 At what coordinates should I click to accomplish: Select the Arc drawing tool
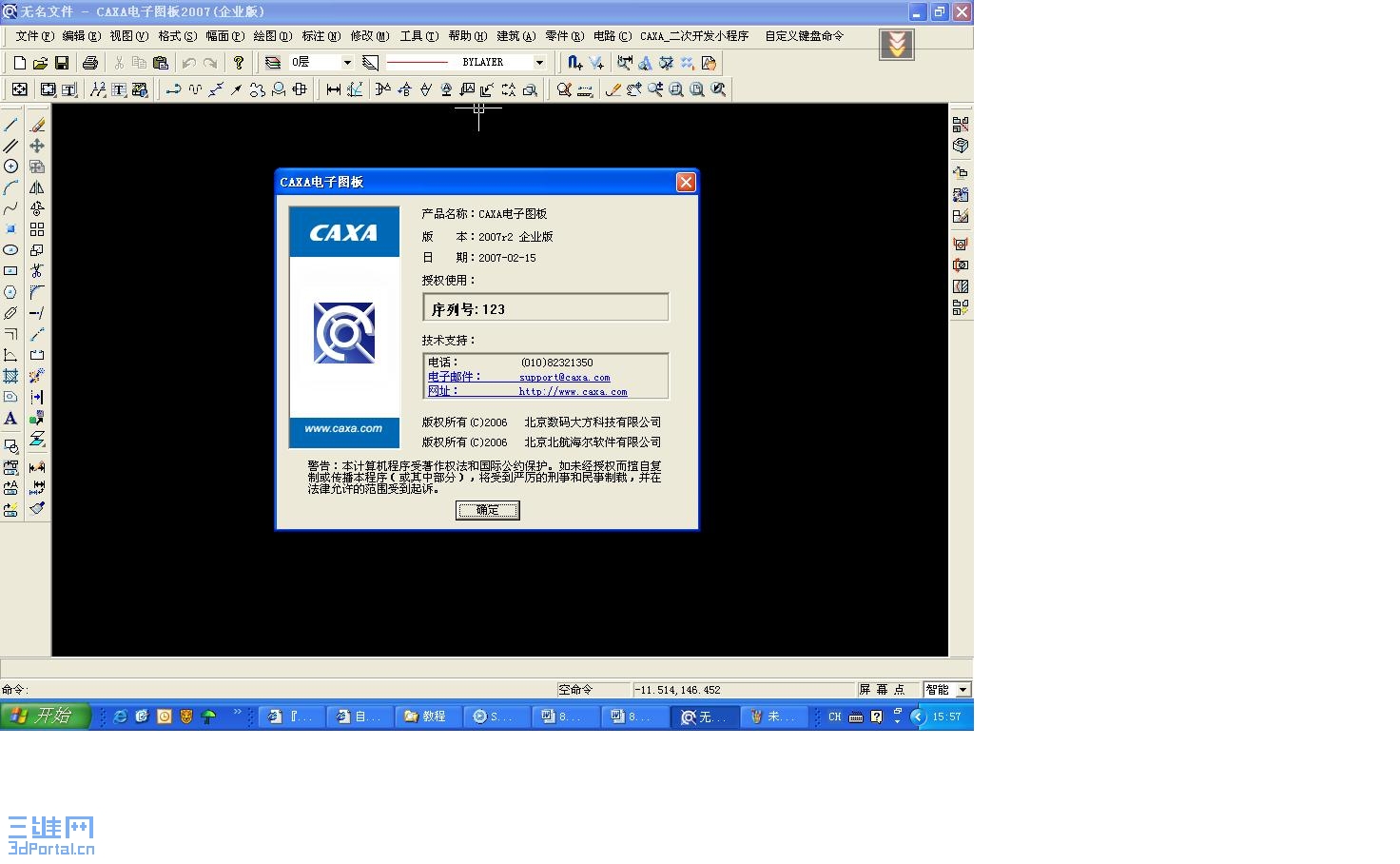click(x=10, y=187)
